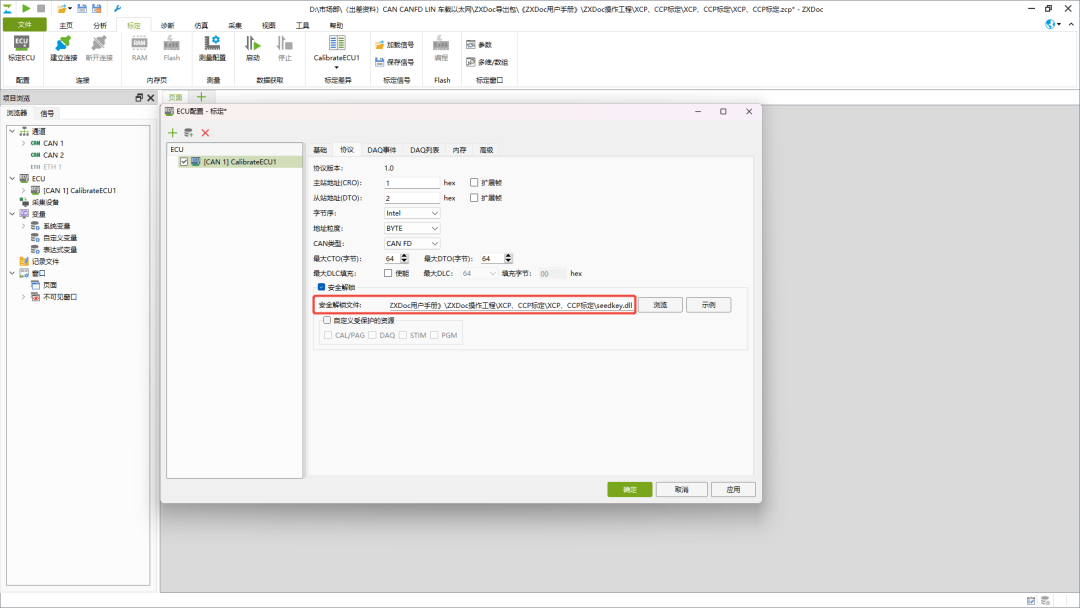Open 诊断 ribbon tab

167,25
